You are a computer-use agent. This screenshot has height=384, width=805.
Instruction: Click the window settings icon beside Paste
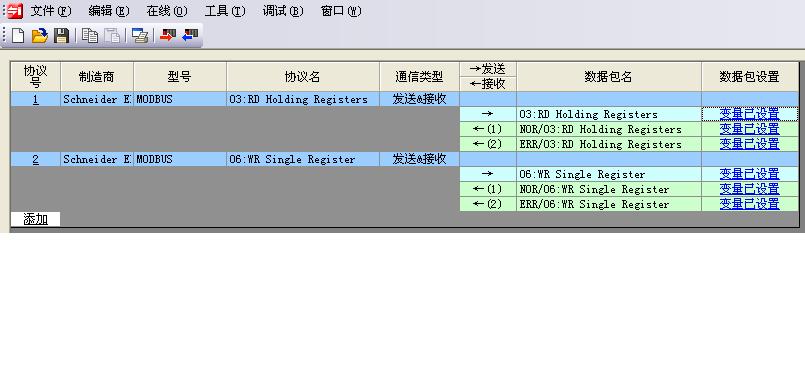(x=140, y=35)
